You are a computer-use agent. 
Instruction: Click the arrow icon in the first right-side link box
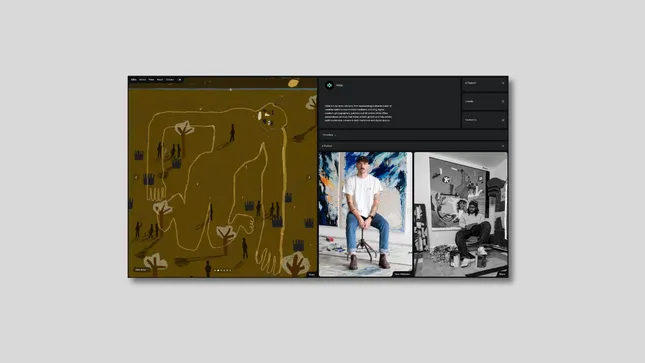503,83
